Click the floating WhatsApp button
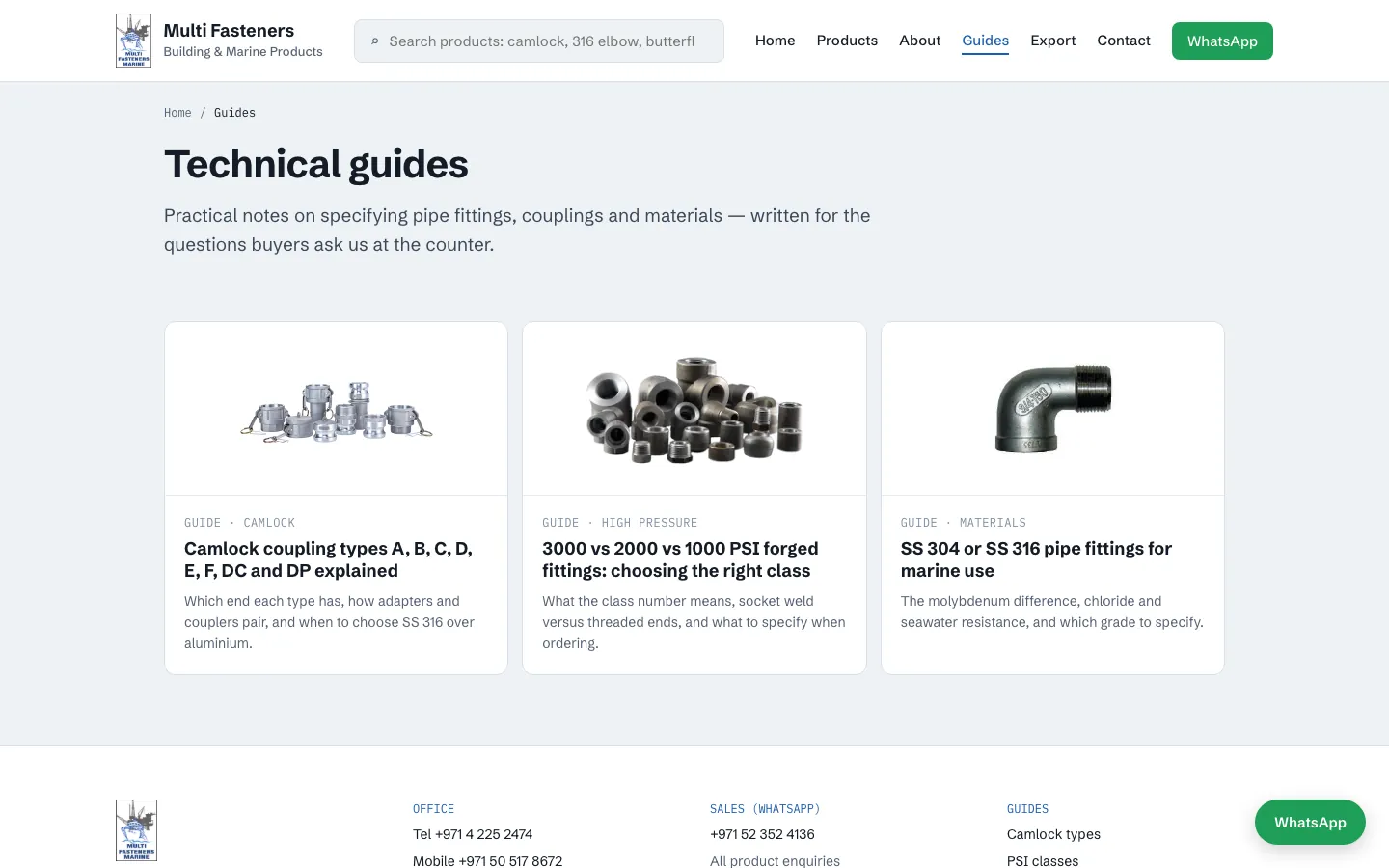The width and height of the screenshot is (1389, 868). (1310, 823)
